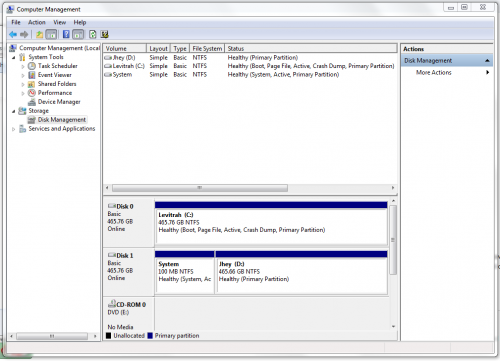Click "Healthy (Primary Partition)" status in Jhey row
The height and width of the screenshot is (361, 500).
click(263, 58)
